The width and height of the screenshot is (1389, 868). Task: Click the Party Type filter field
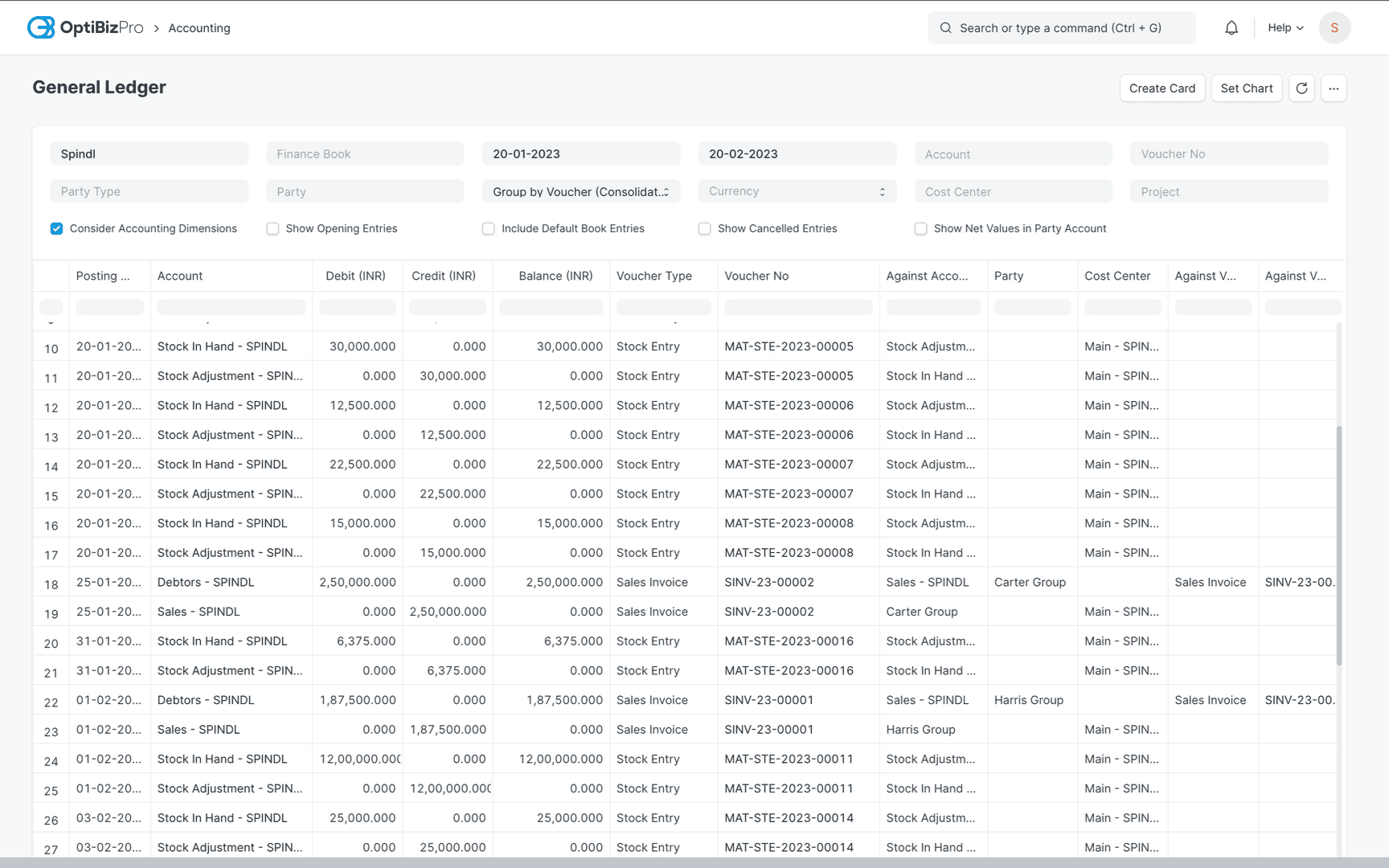(149, 191)
